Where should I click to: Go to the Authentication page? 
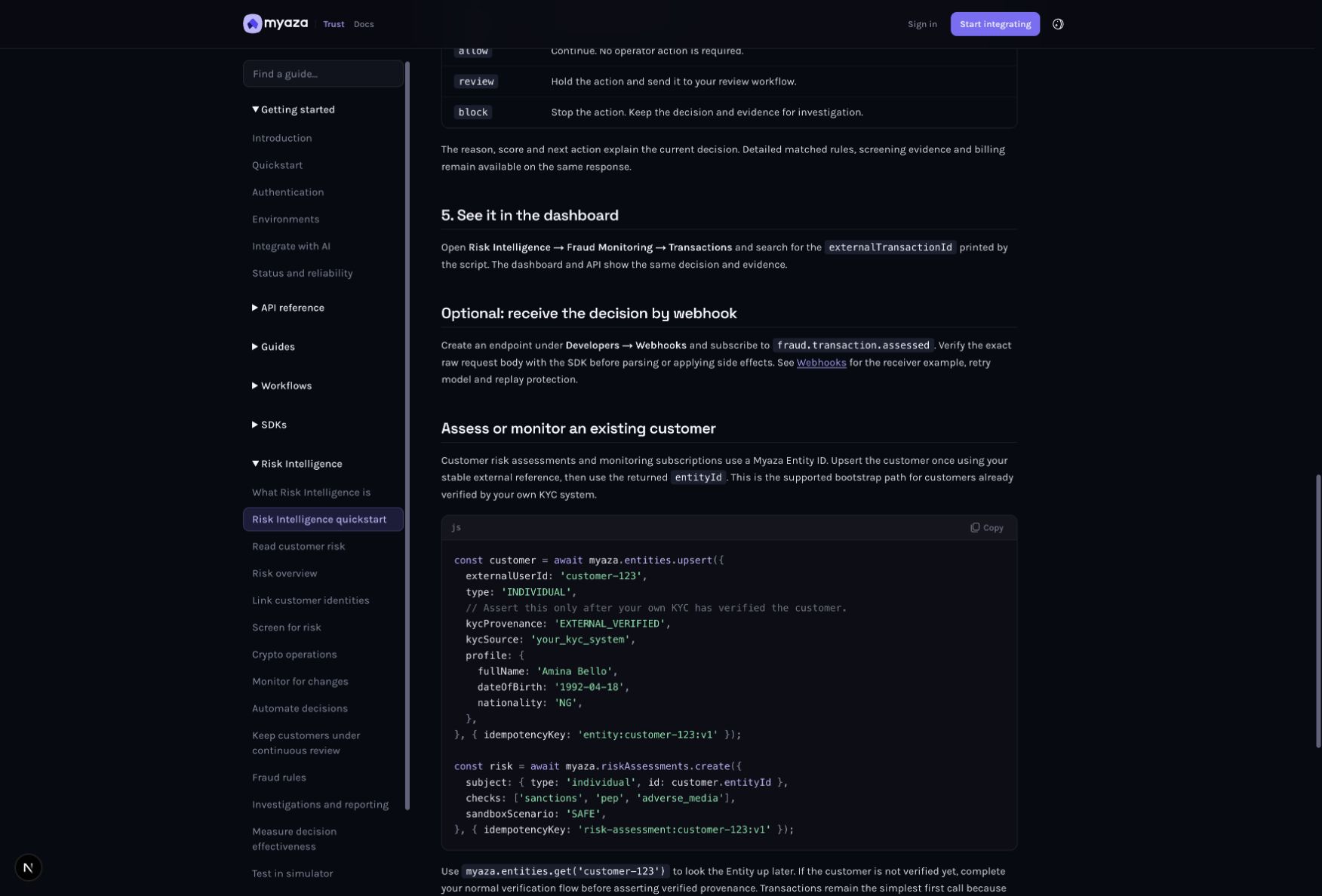288,192
